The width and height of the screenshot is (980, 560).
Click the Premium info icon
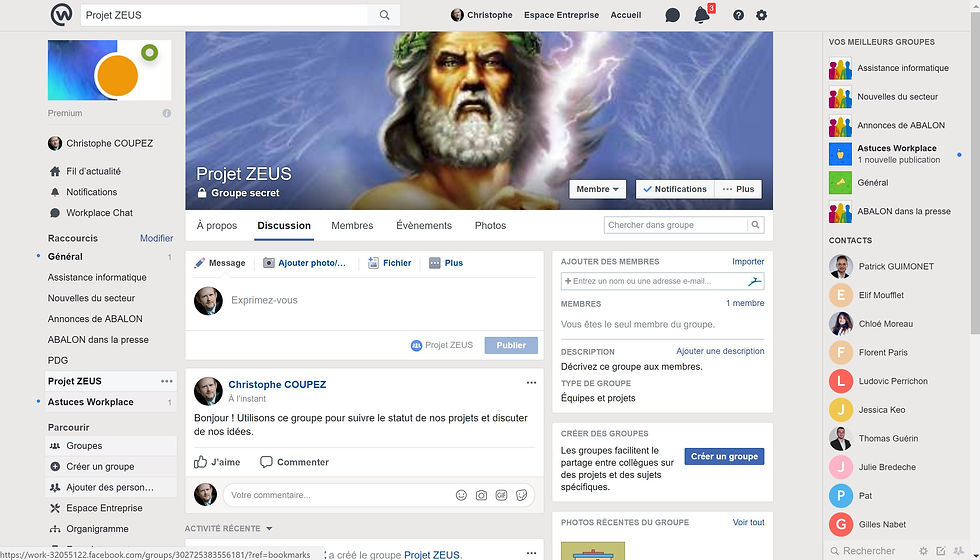[x=167, y=113]
